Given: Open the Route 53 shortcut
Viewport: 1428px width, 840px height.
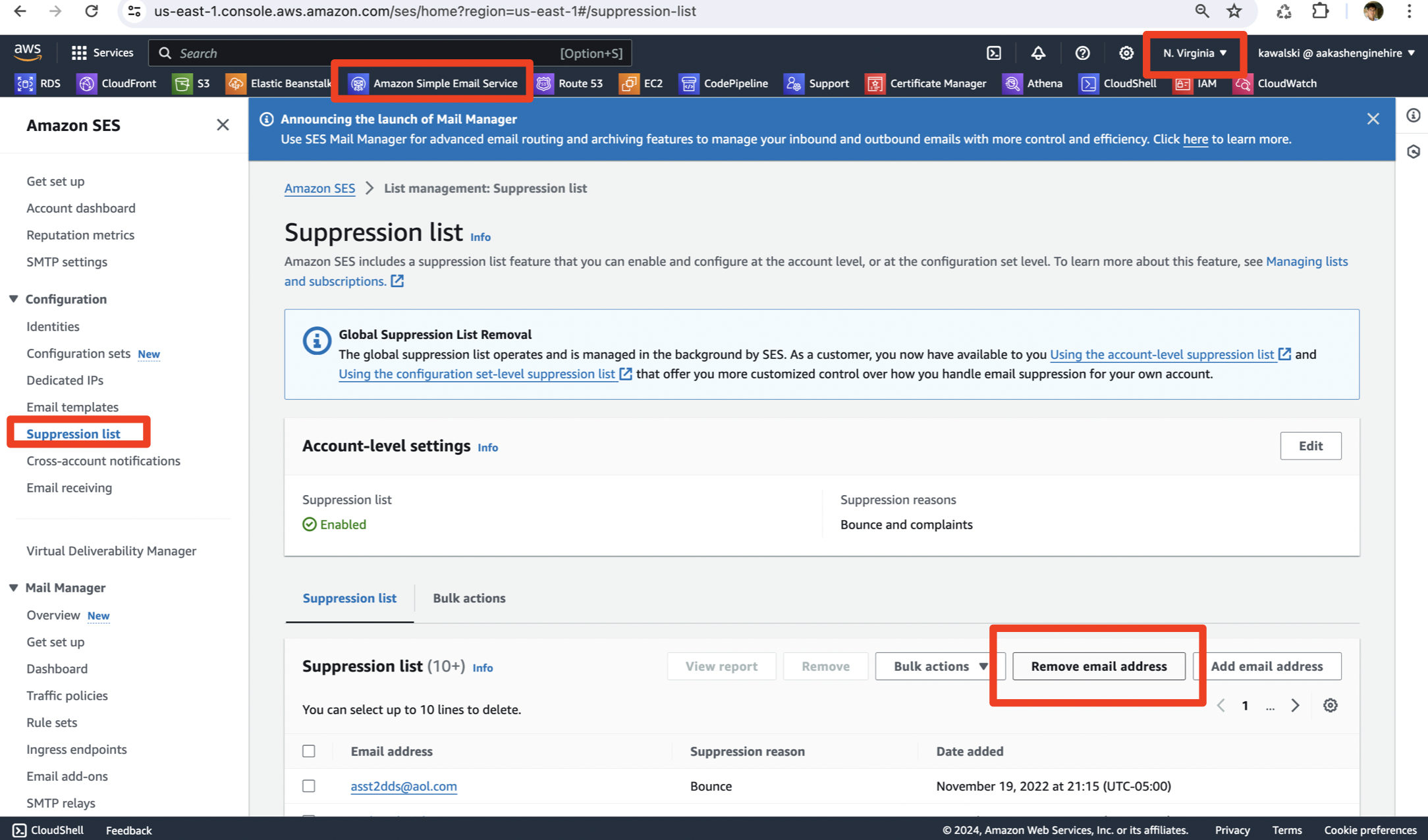Looking at the screenshot, I should click(570, 84).
